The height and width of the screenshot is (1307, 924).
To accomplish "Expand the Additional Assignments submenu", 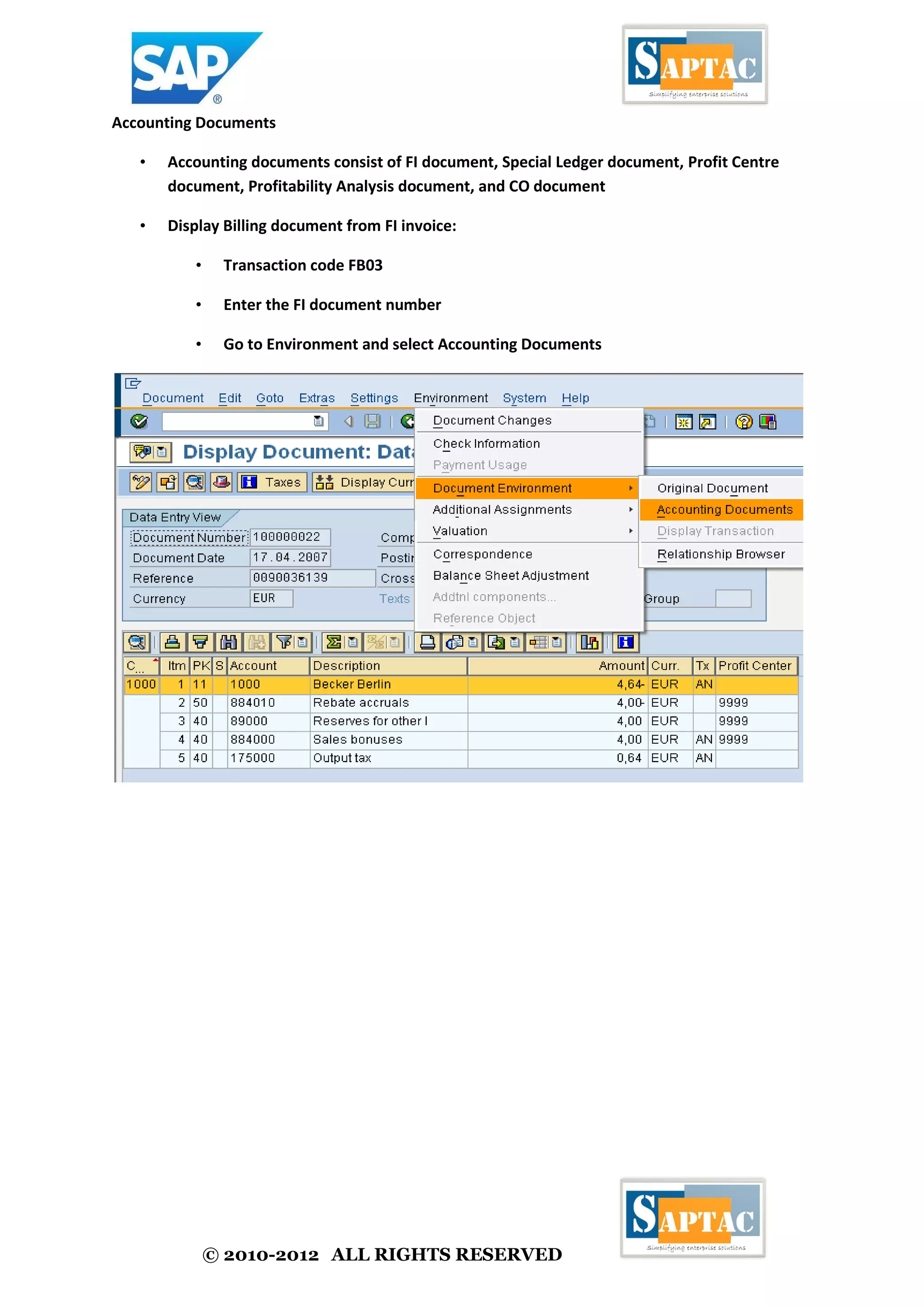I will point(527,510).
